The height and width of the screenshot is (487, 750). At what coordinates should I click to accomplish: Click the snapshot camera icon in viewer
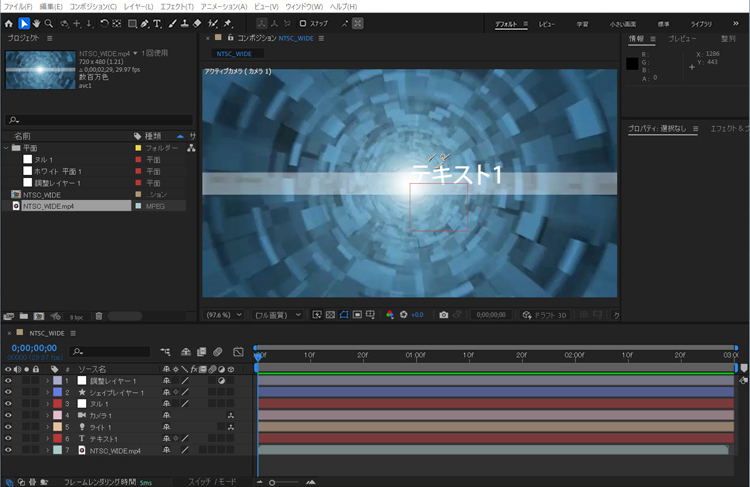click(444, 314)
